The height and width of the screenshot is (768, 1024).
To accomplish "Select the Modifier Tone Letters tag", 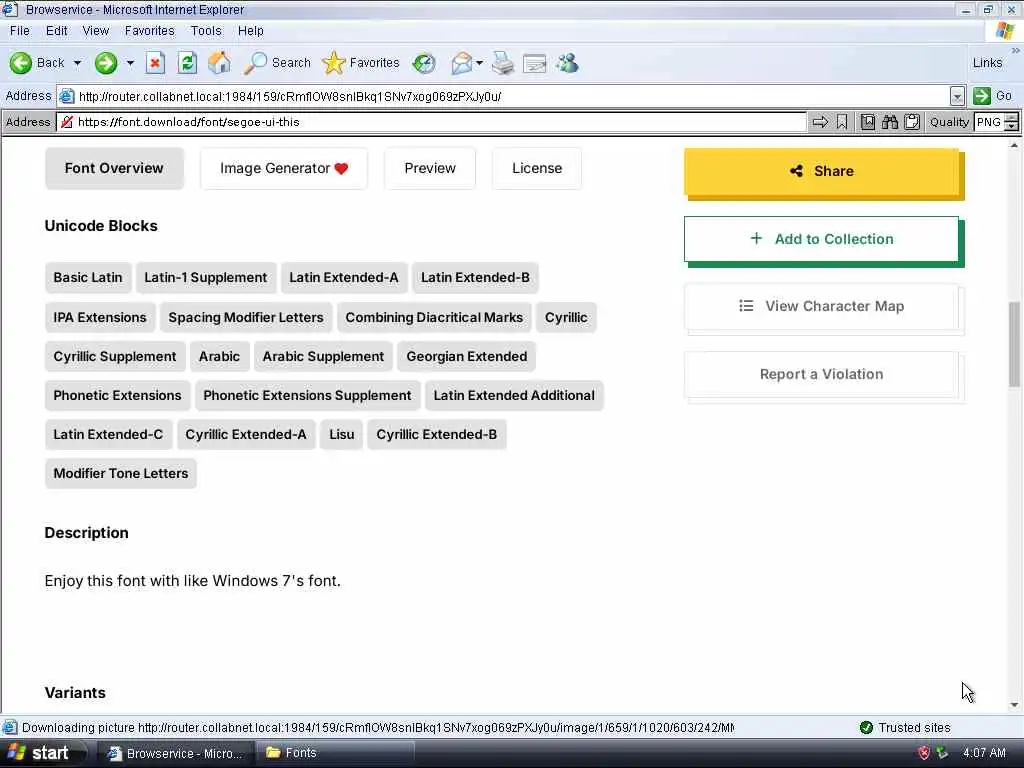I will point(121,473).
